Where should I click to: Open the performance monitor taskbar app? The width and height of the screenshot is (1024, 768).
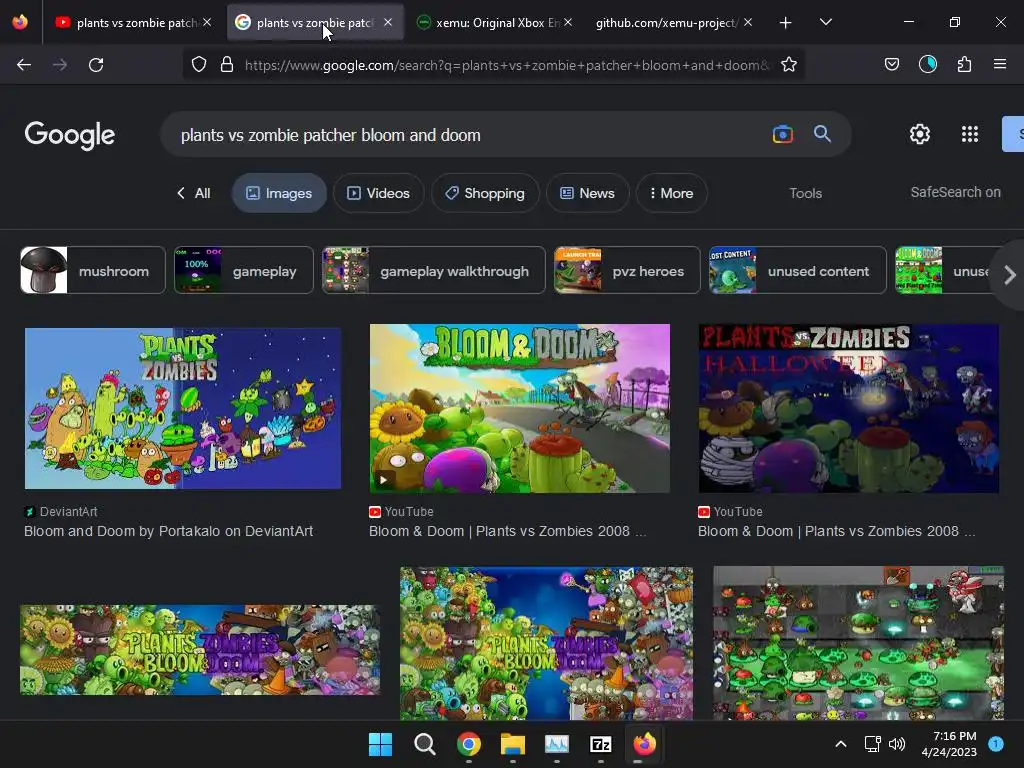[x=556, y=744]
